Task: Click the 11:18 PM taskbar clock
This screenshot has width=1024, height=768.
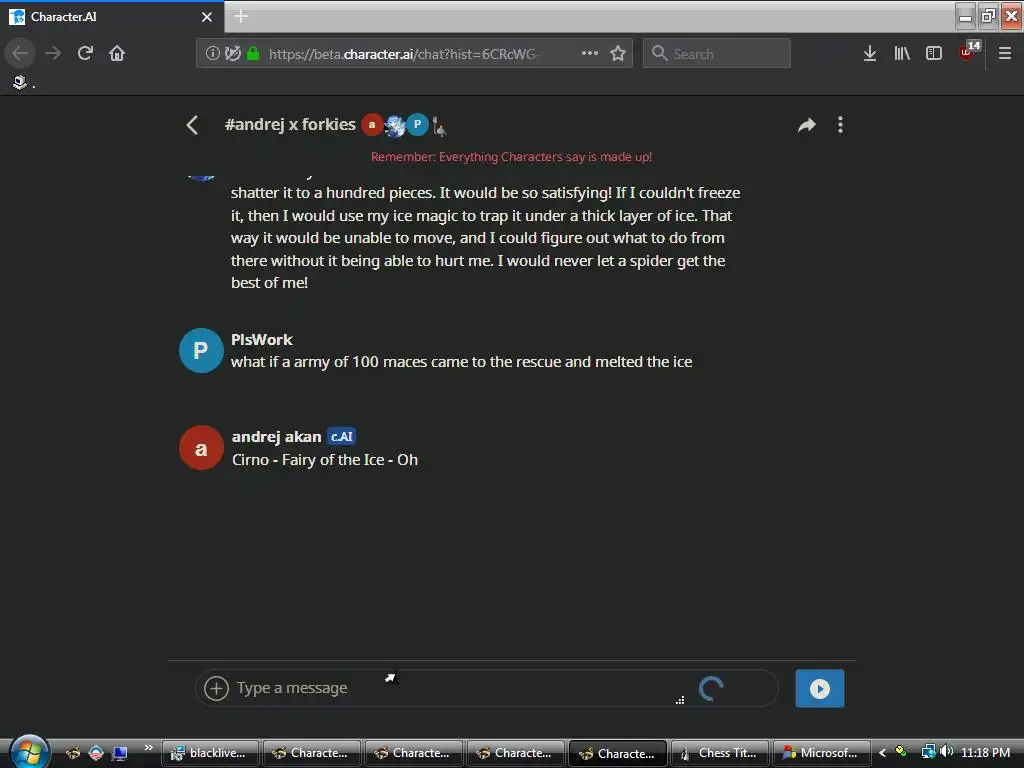Action: tap(985, 753)
